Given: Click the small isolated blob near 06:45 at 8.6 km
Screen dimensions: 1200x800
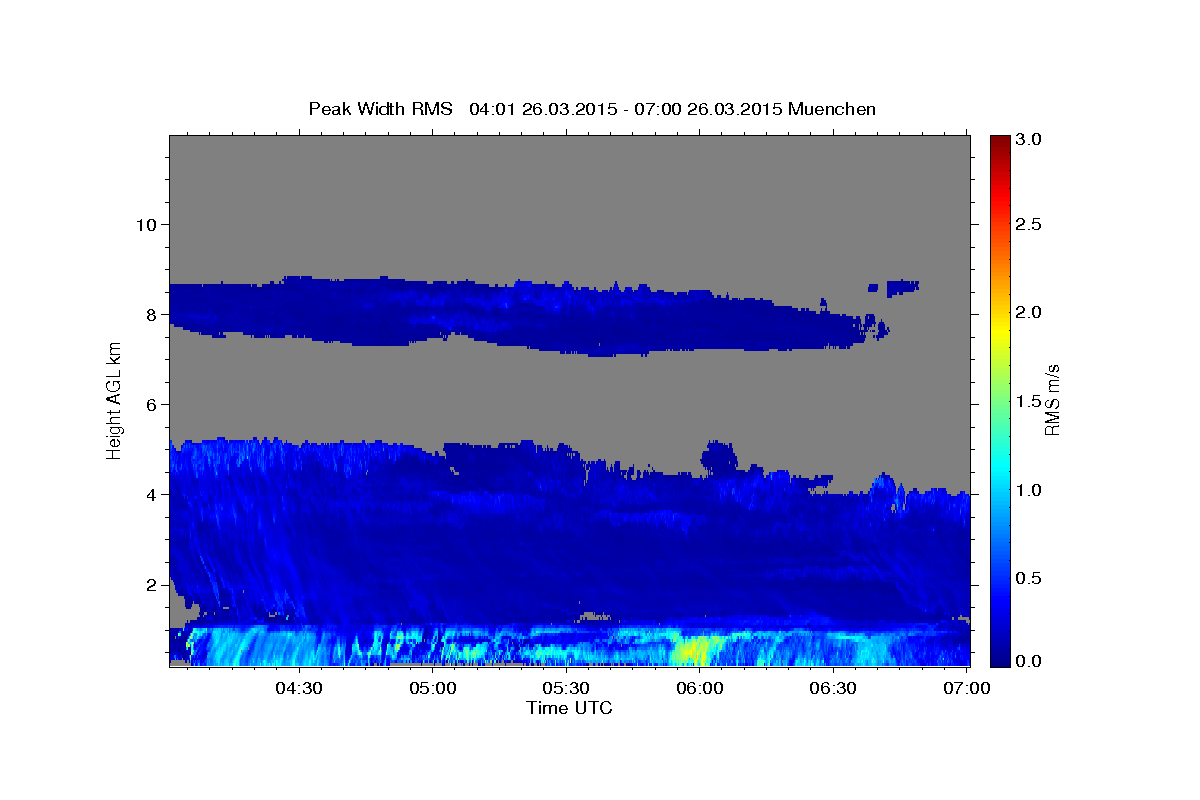Looking at the screenshot, I should [900, 287].
